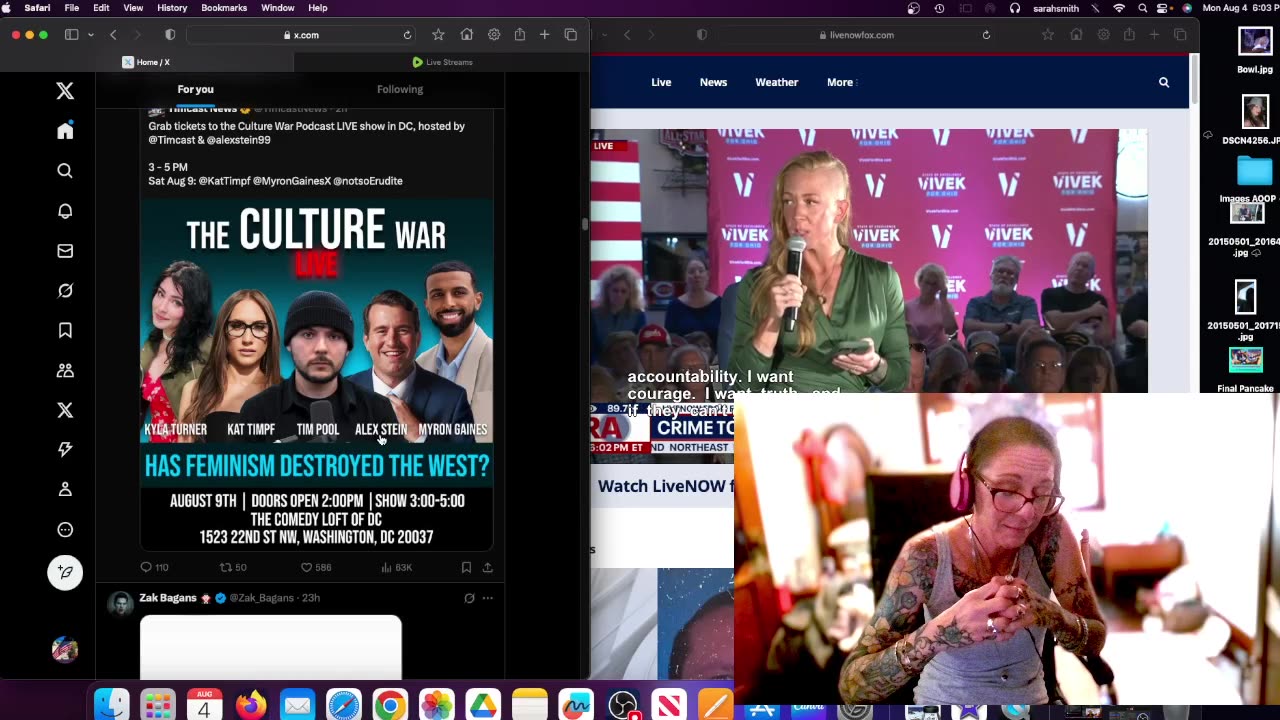Open News section on LiveNOW Fox
1280x720 pixels.
point(713,82)
